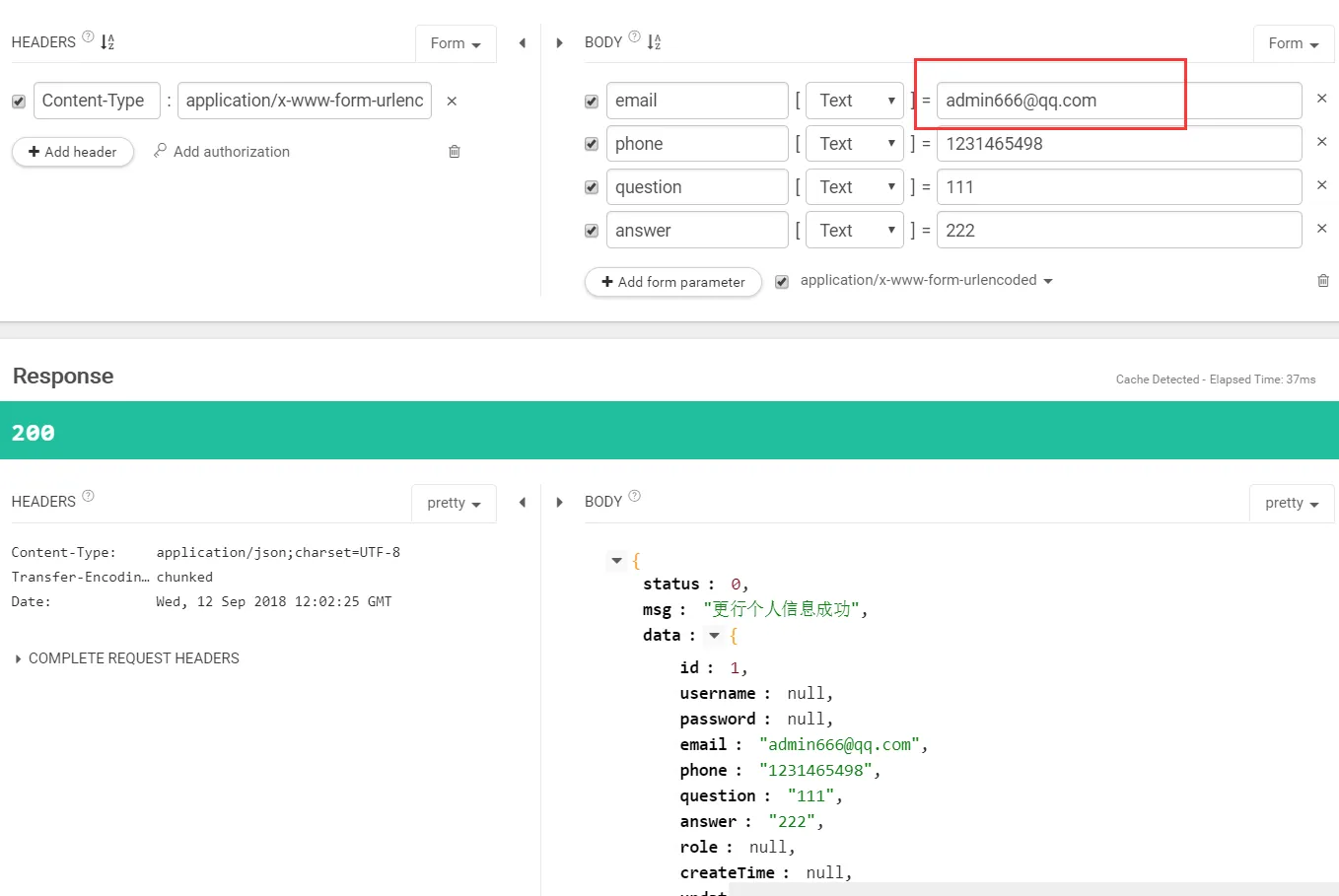
Task: Click the response BODY help icon
Action: click(634, 496)
